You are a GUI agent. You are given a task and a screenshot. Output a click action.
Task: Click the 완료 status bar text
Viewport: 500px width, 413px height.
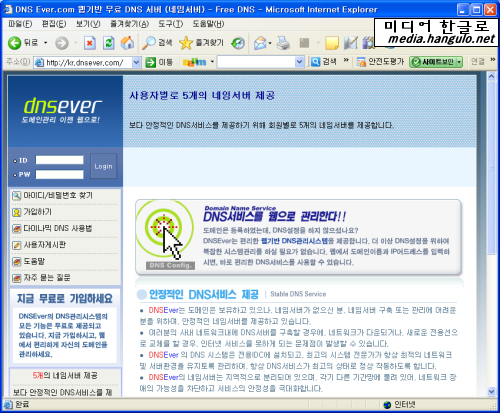point(22,405)
